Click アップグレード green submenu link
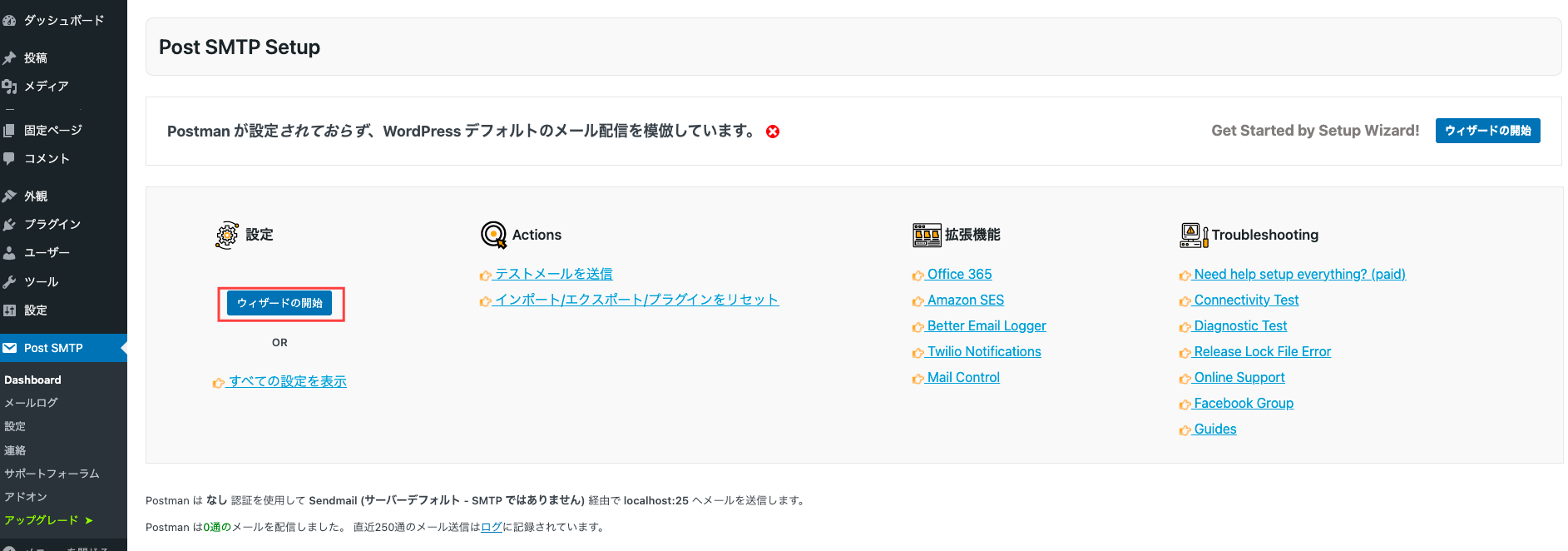 48,520
